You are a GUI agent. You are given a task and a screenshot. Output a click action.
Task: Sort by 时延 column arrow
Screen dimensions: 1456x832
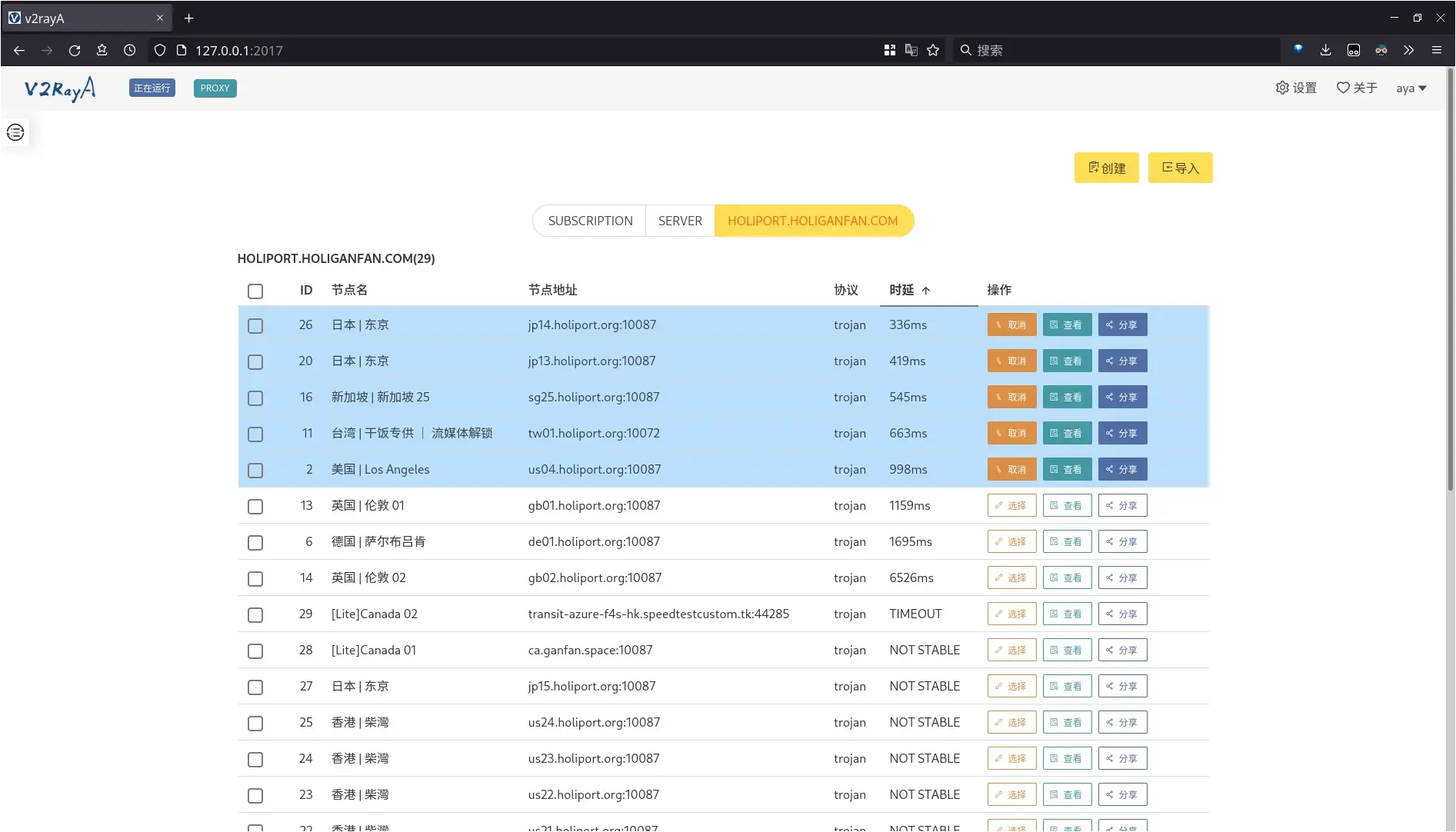(x=926, y=291)
